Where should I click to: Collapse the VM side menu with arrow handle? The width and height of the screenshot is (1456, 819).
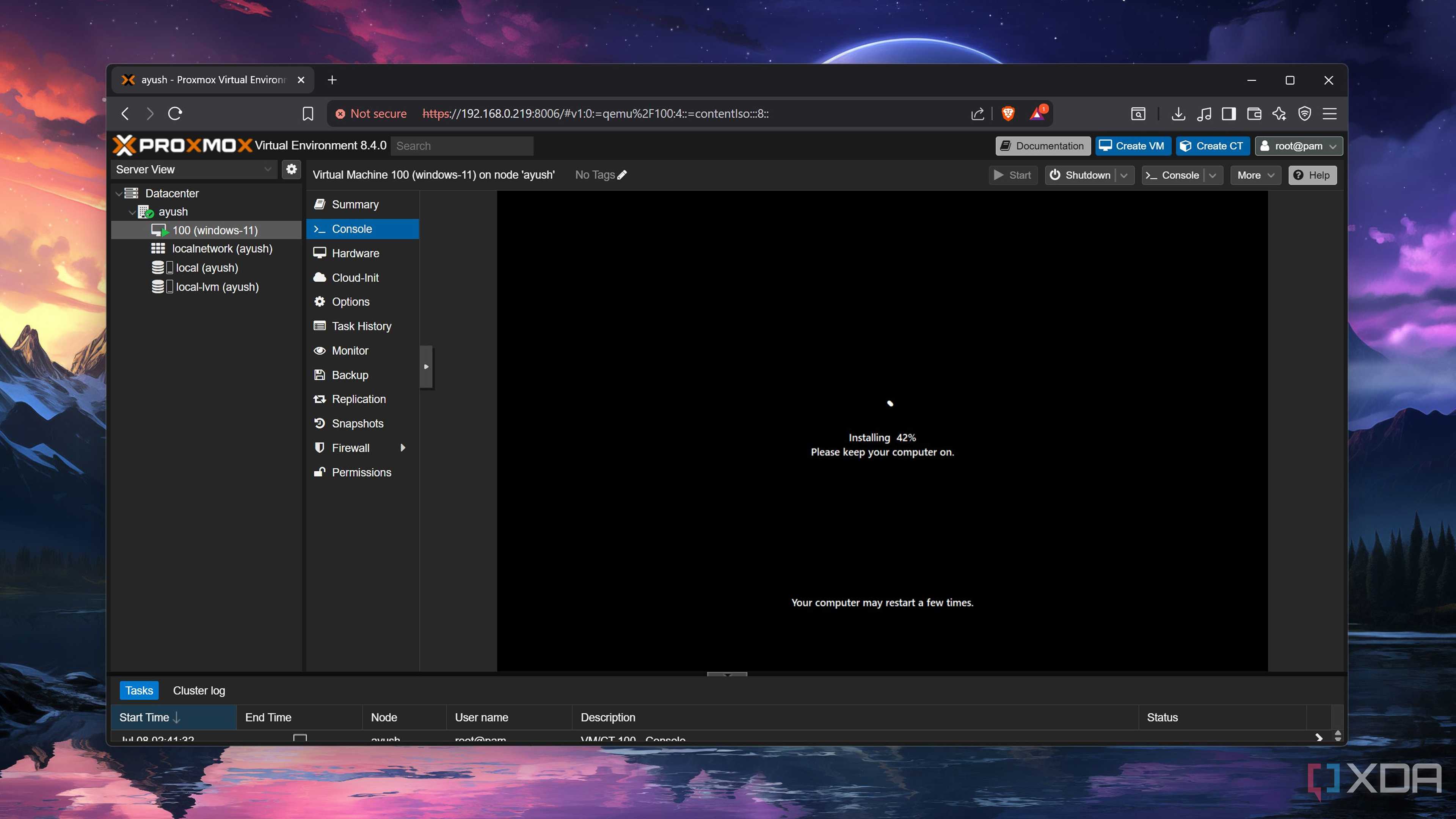[x=427, y=367]
